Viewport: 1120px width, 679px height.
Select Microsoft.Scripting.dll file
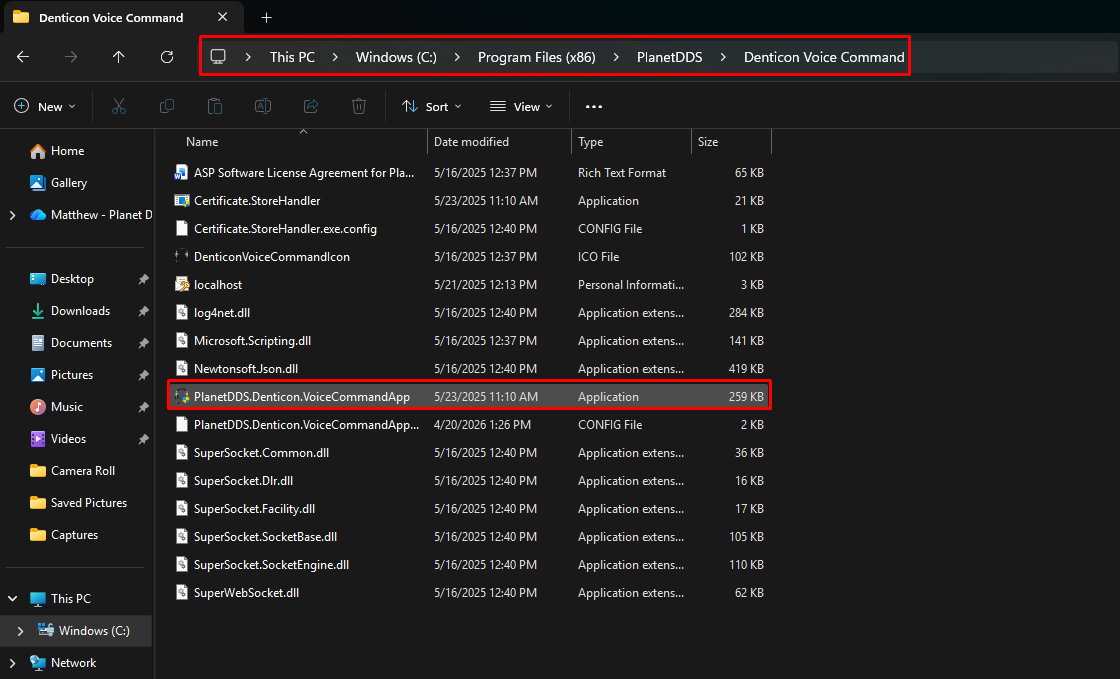pyautogui.click(x=469, y=341)
